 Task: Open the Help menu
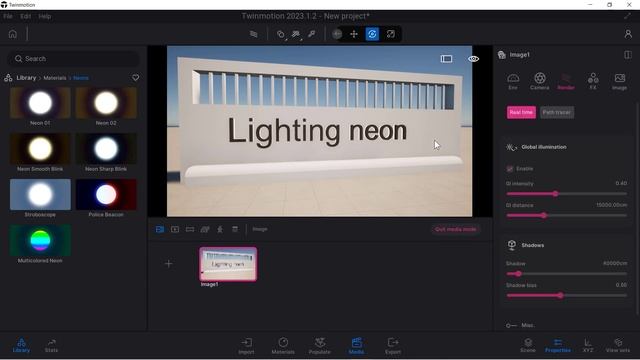click(44, 16)
